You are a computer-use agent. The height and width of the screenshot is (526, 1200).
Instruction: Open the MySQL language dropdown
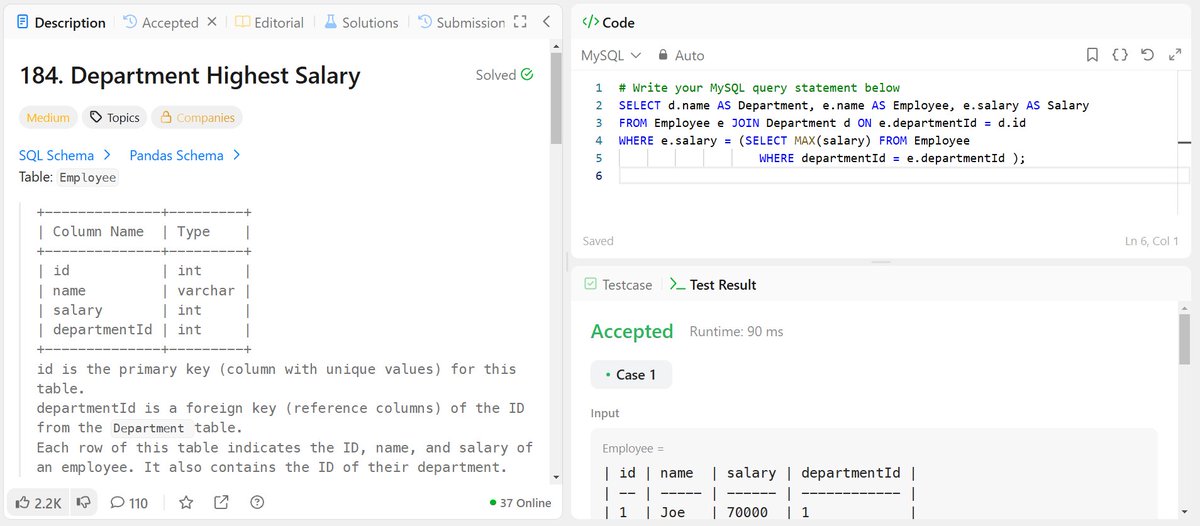click(x=611, y=55)
